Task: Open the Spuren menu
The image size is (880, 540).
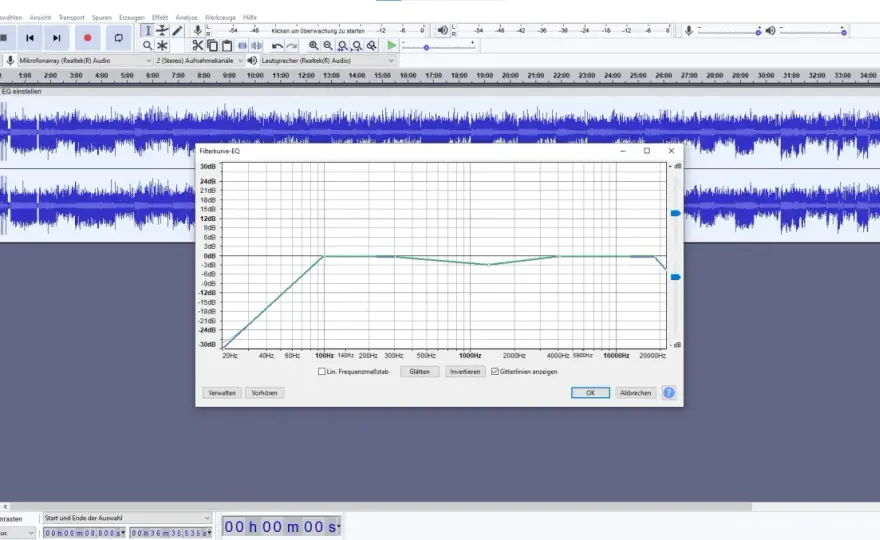Action: [x=102, y=17]
